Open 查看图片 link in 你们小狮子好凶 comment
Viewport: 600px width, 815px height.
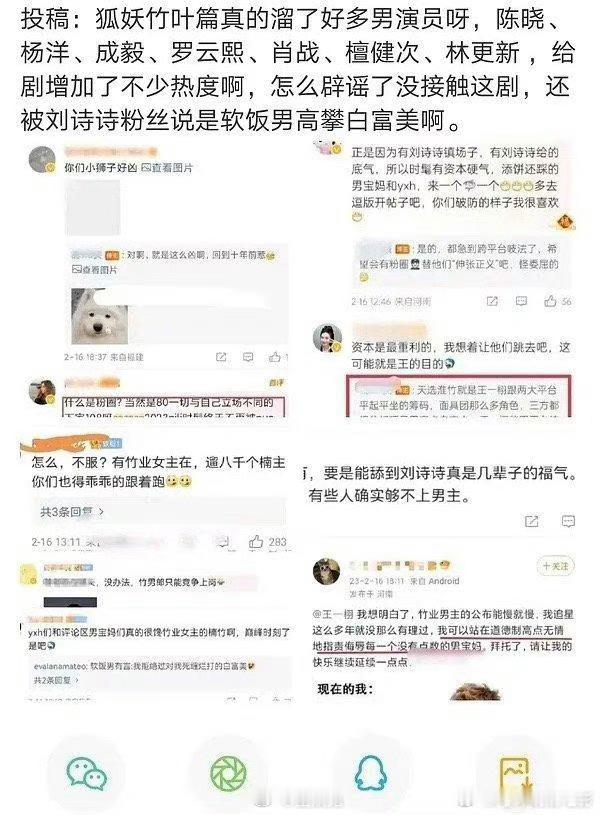click(x=167, y=168)
